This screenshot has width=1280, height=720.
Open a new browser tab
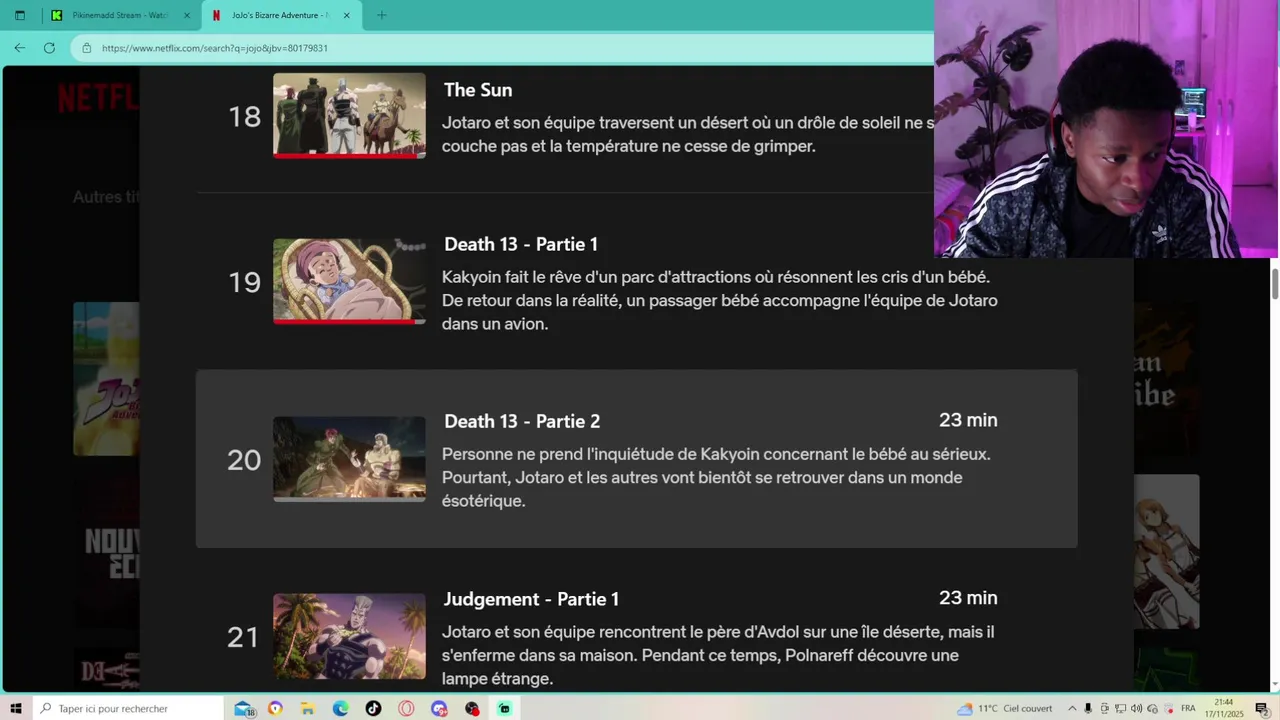(x=381, y=15)
